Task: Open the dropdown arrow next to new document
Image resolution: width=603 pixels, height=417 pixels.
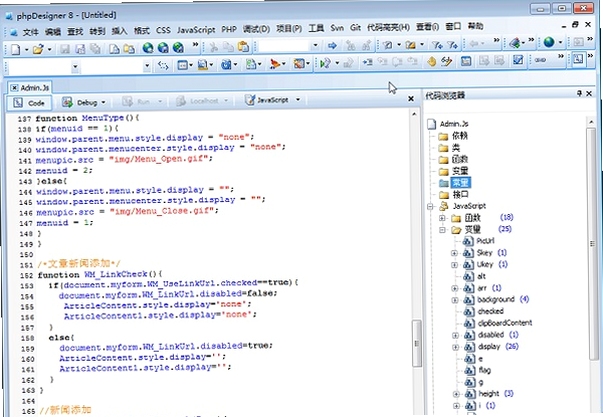Action: [x=27, y=49]
